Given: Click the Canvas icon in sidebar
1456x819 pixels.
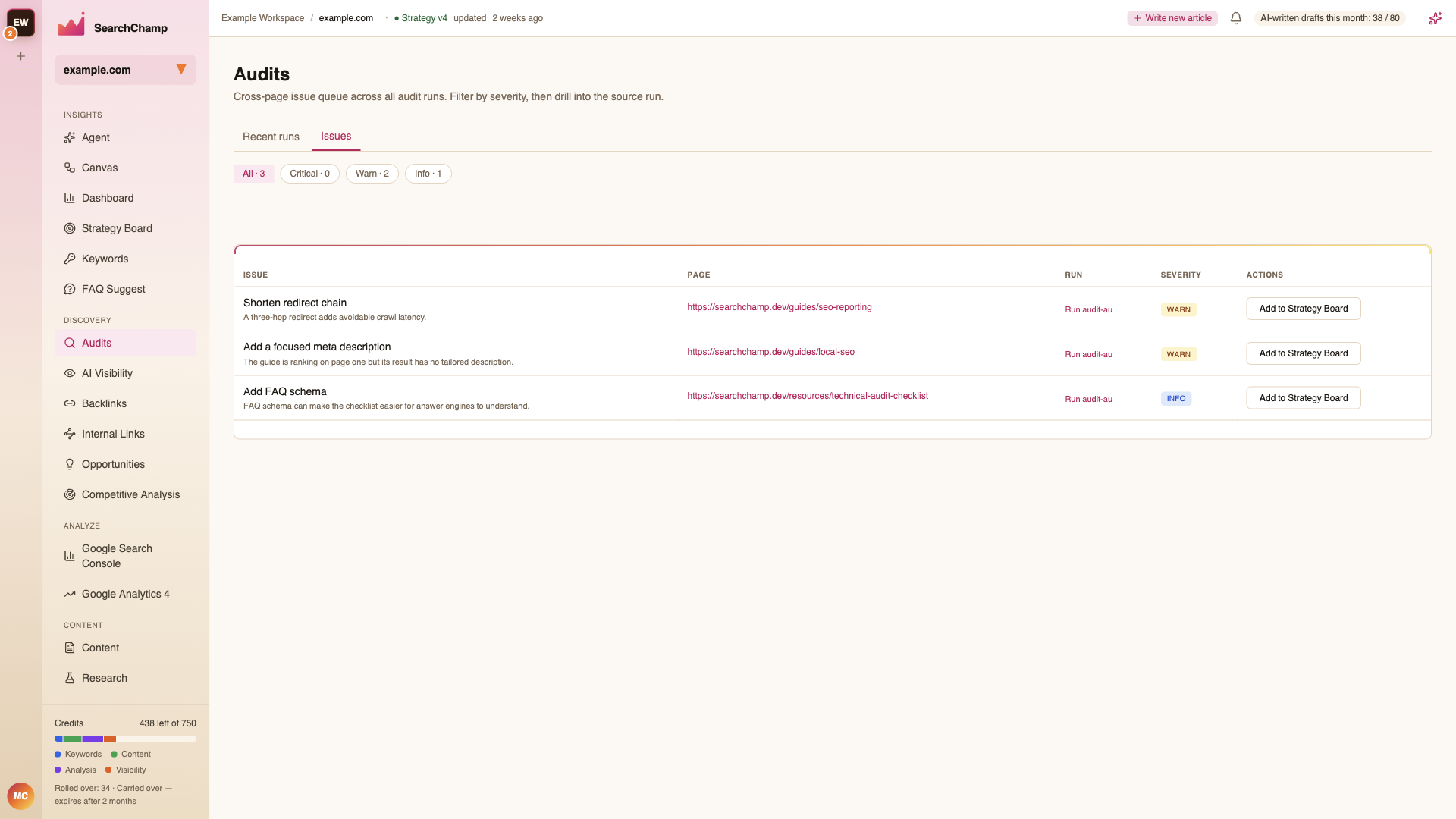Looking at the screenshot, I should [70, 168].
